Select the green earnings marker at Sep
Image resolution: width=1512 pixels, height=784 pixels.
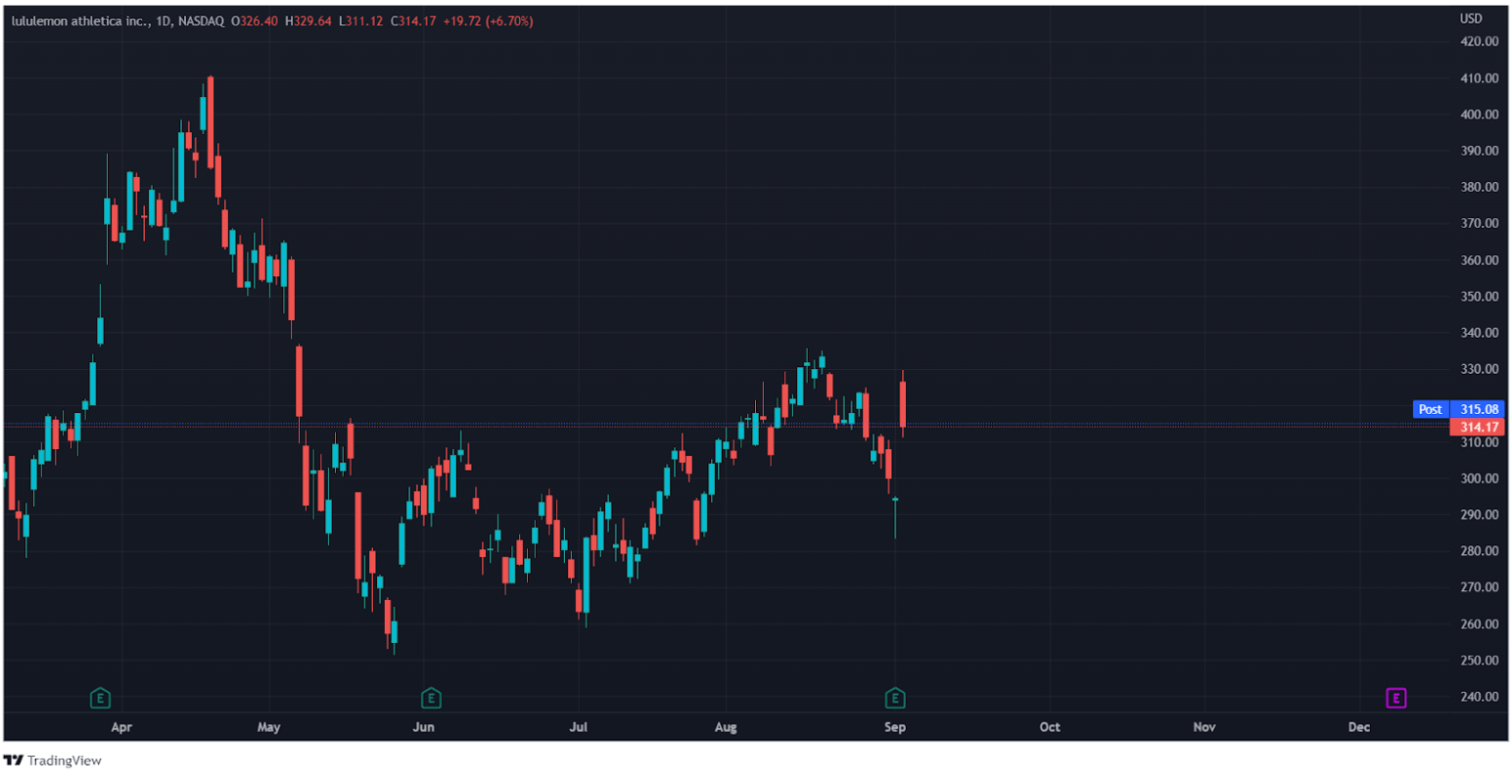click(x=895, y=699)
